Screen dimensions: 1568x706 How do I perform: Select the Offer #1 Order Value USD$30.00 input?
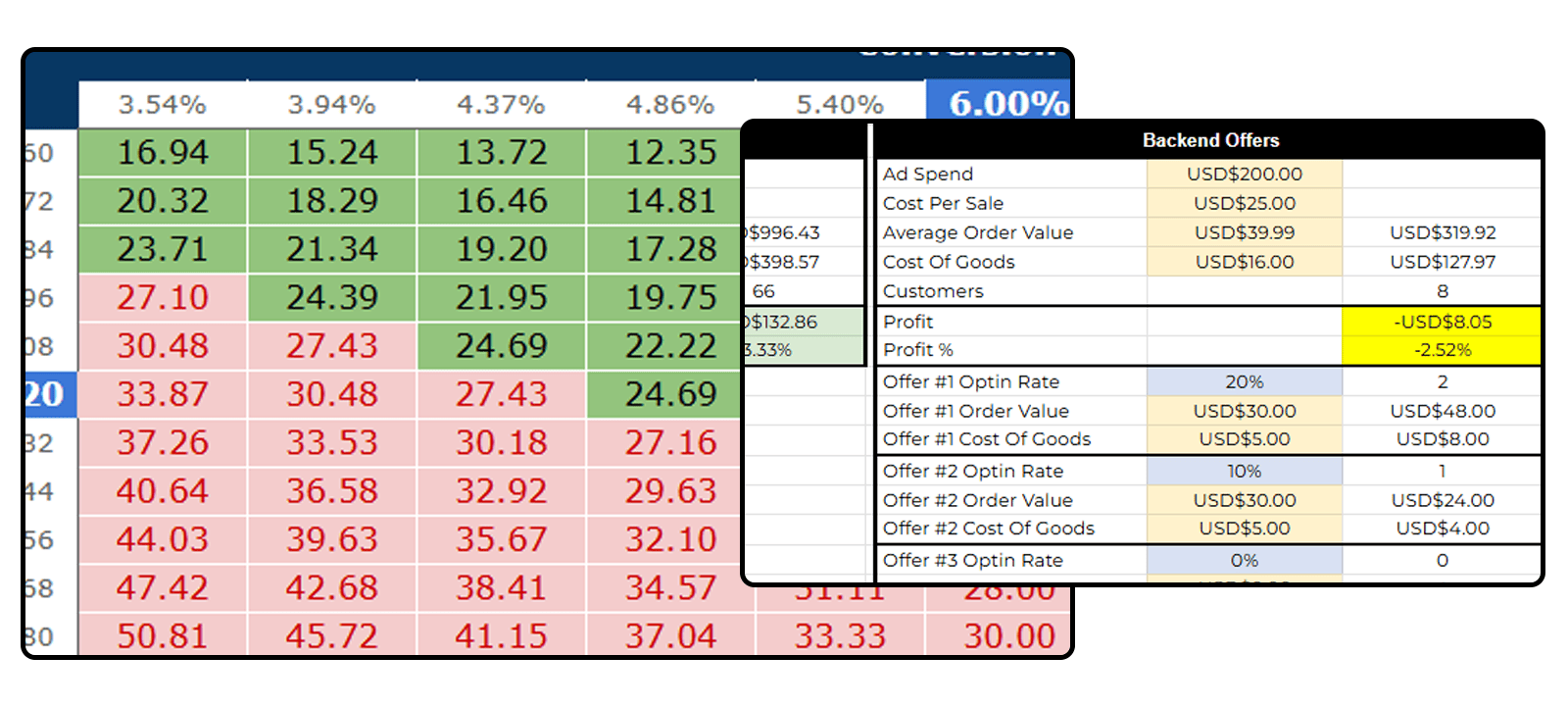tap(1245, 411)
